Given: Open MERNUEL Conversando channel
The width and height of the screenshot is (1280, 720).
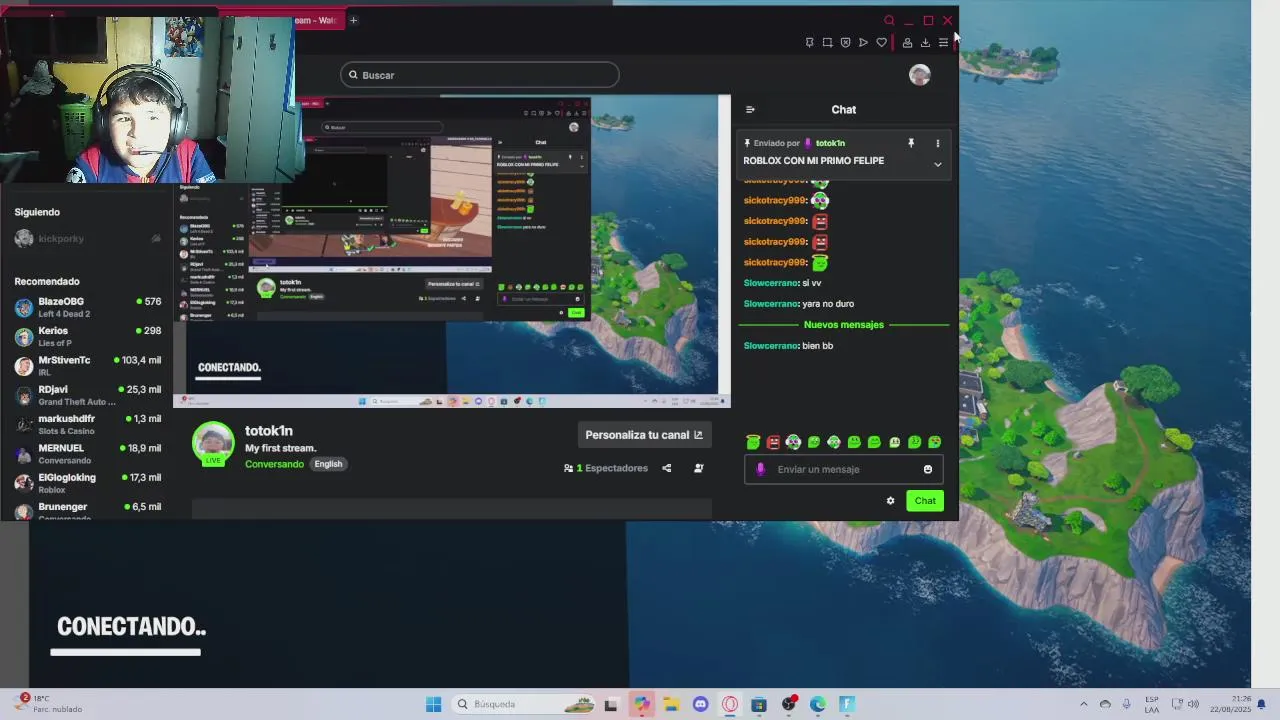Looking at the screenshot, I should [x=88, y=454].
